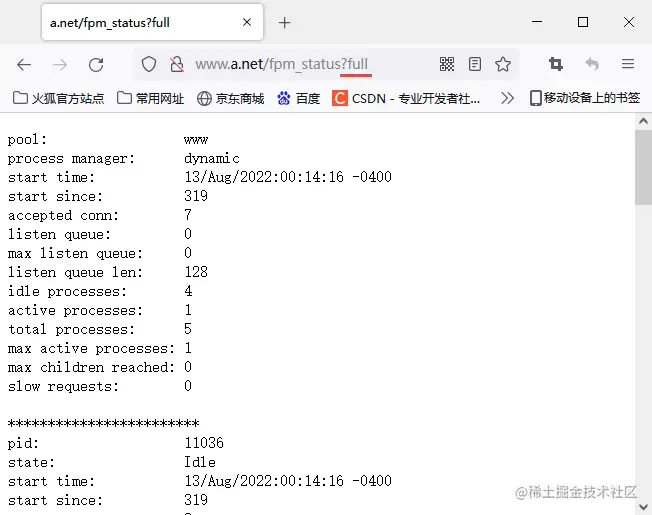Open CSDN bookmark
The height and width of the screenshot is (515, 652).
[406, 99]
